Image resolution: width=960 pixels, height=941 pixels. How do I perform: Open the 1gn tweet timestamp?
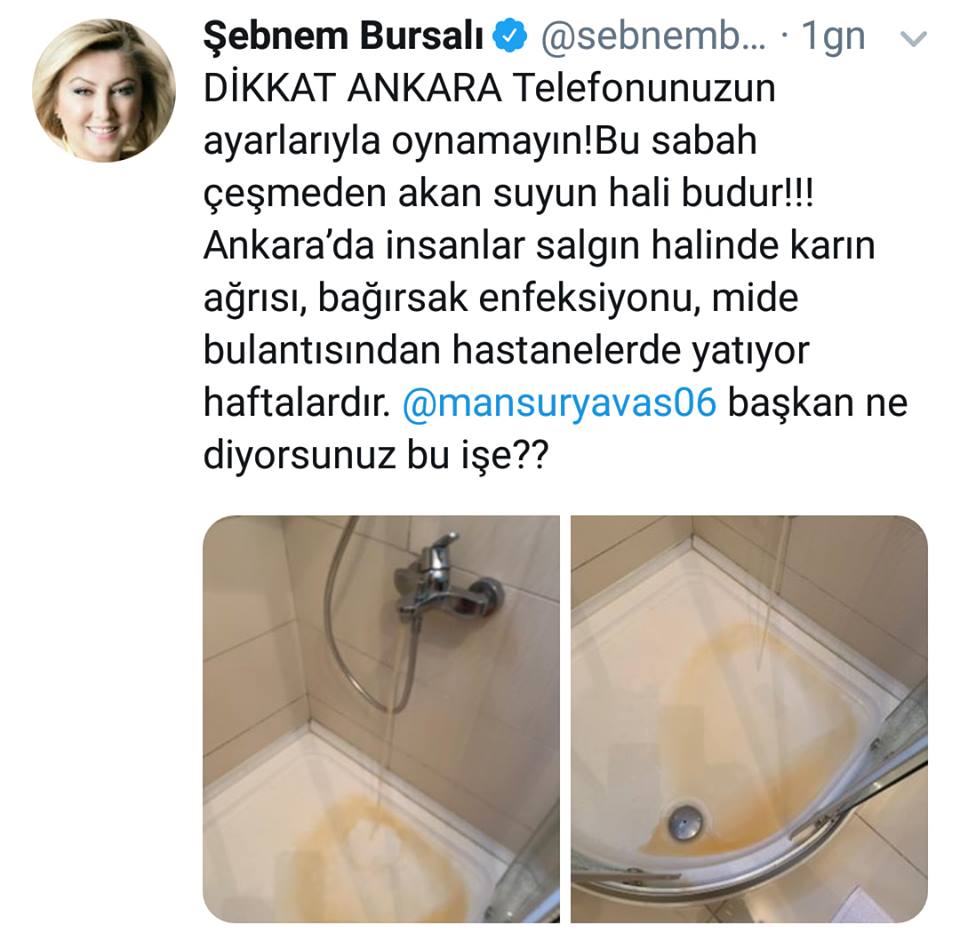click(x=833, y=37)
